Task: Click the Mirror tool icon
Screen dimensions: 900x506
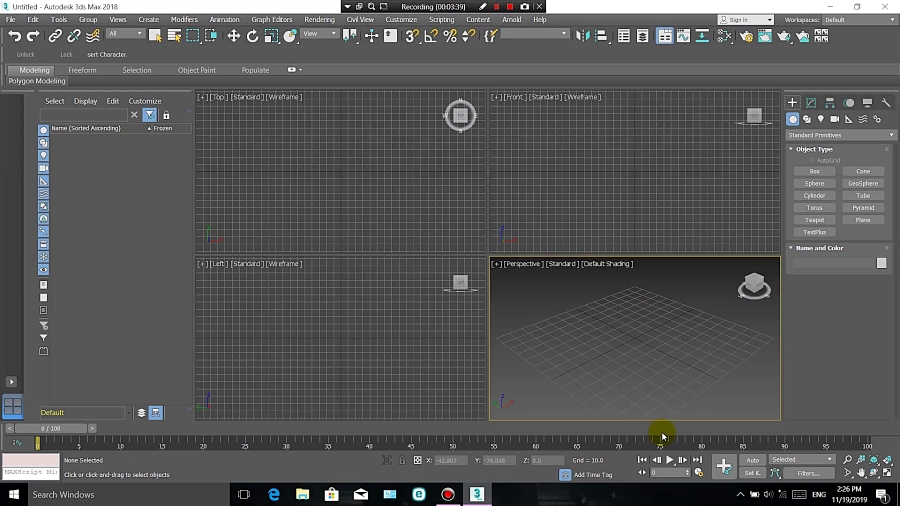Action: pos(582,36)
